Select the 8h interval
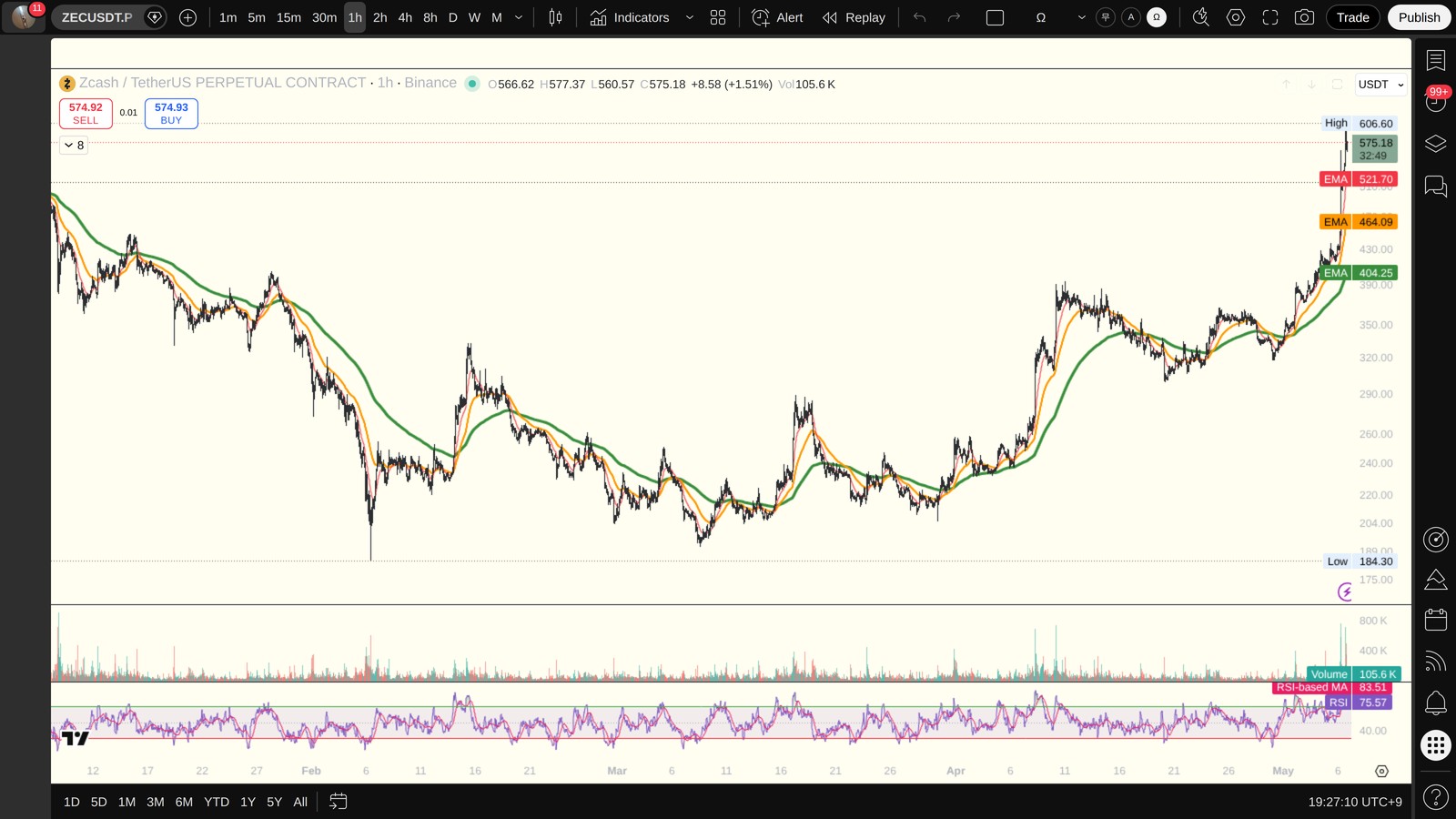This screenshot has height=819, width=1456. point(430,17)
